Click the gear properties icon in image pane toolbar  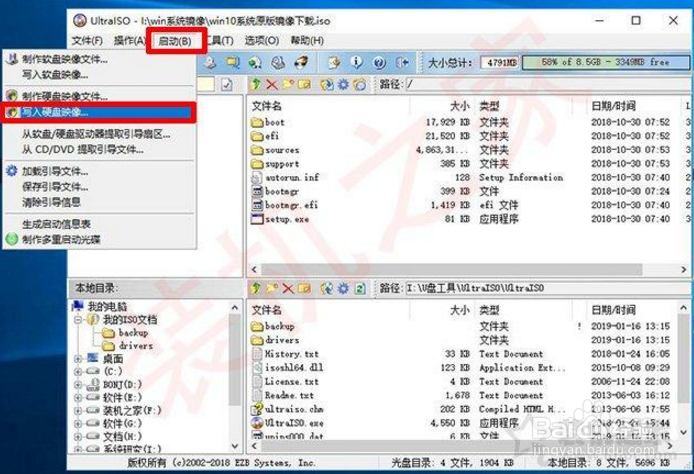point(343,84)
